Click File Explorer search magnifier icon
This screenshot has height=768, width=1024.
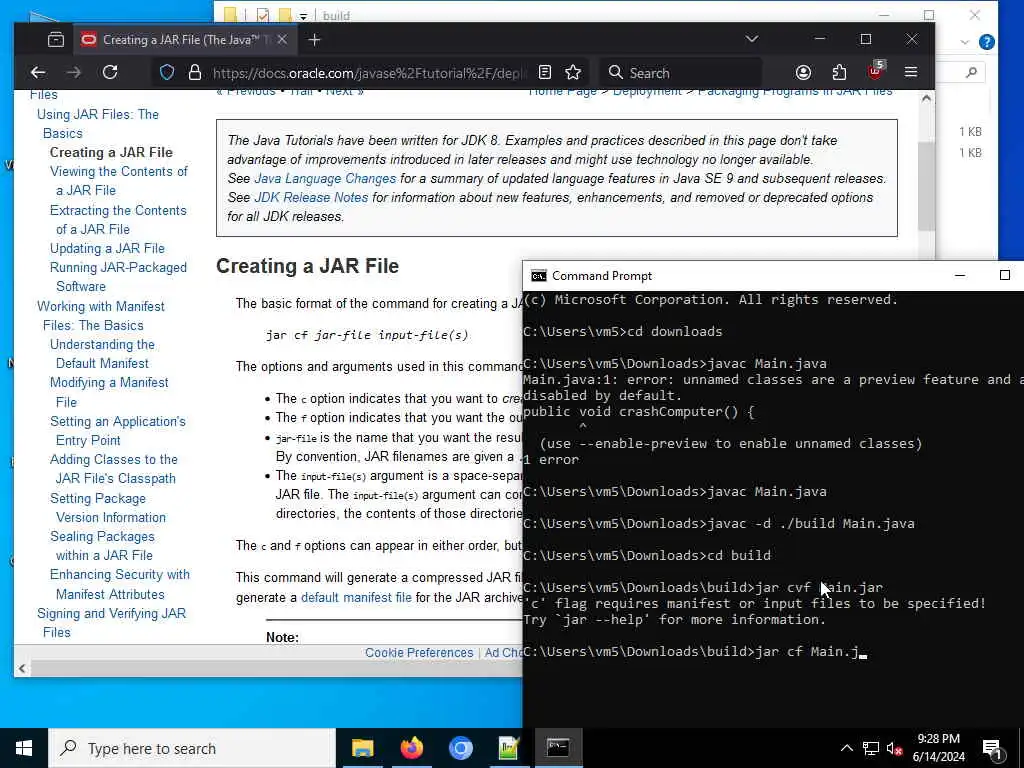(972, 72)
